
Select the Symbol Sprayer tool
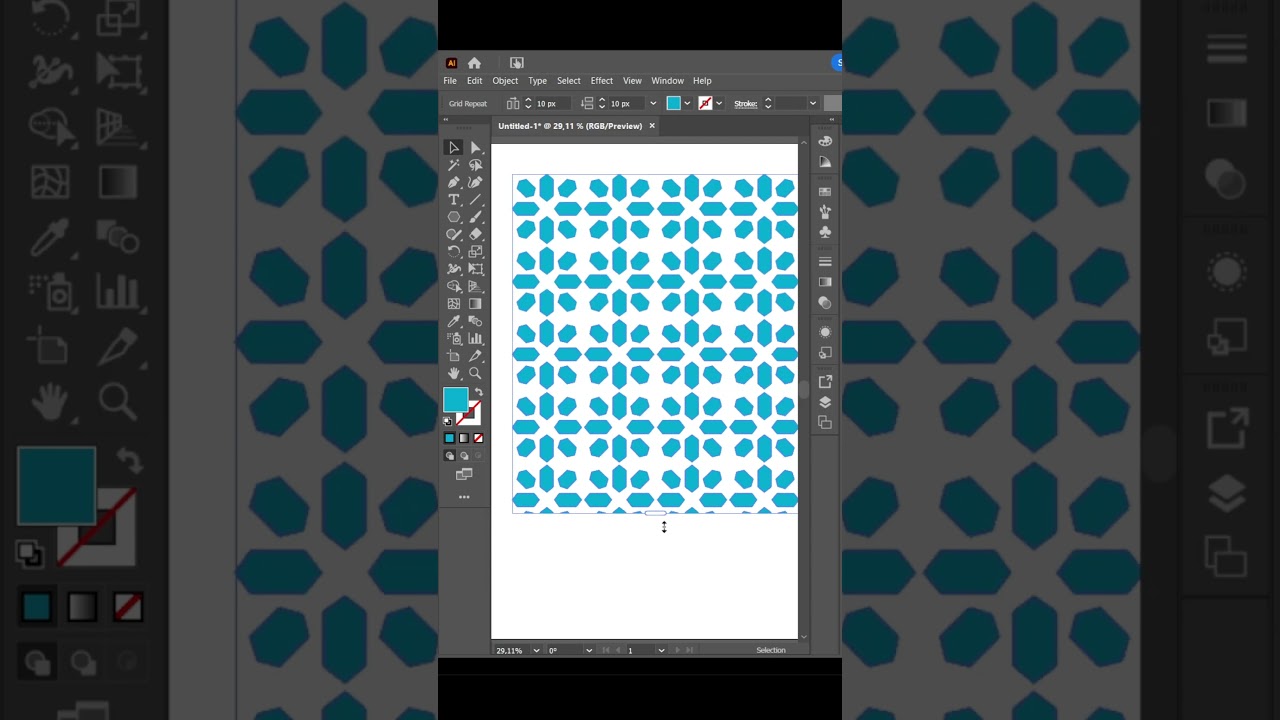(x=454, y=338)
